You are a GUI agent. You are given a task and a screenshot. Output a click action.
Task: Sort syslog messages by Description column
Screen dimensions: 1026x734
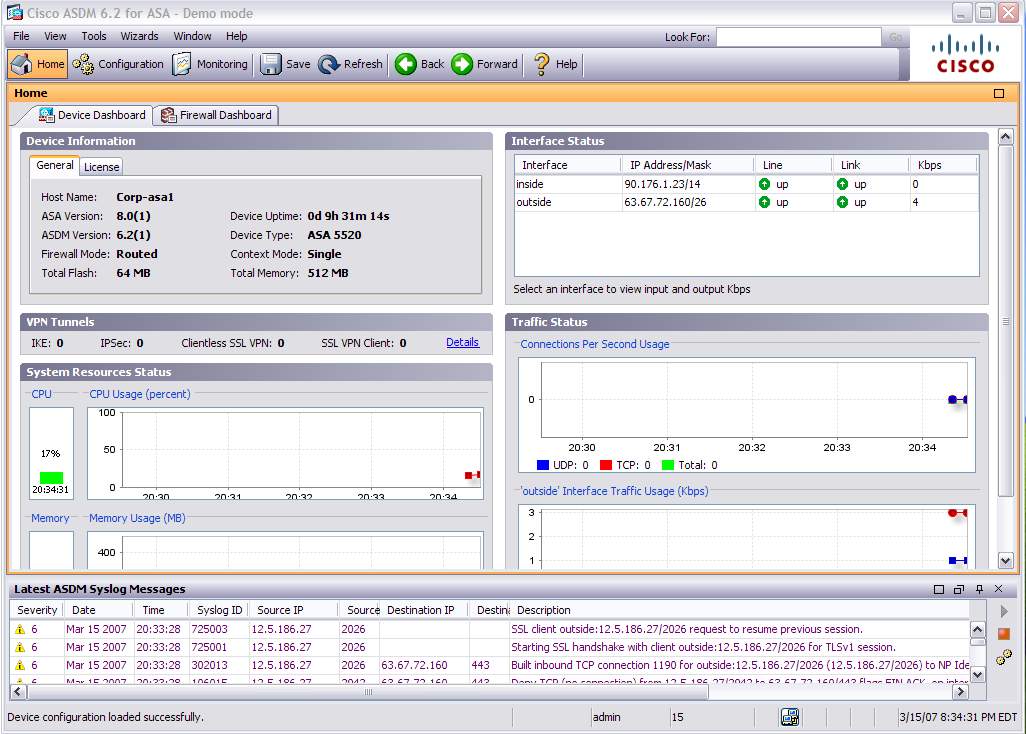pyautogui.click(x=739, y=610)
